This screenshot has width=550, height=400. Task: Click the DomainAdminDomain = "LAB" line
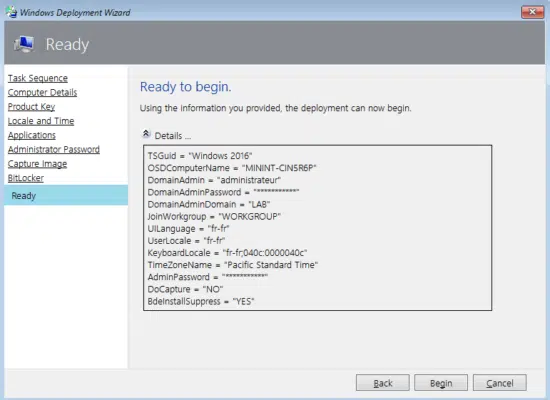[x=209, y=204]
